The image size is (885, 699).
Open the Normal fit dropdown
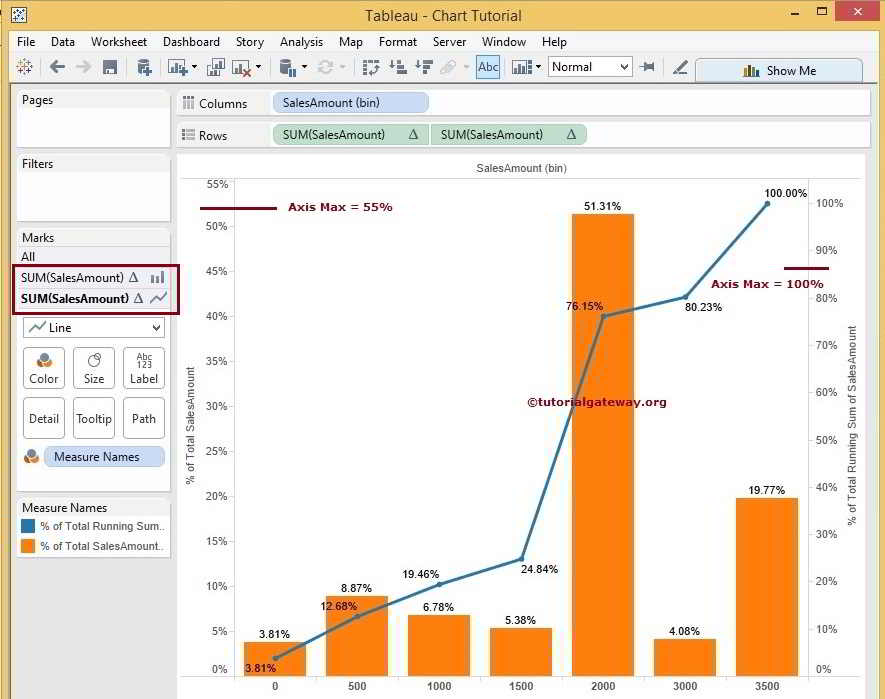(589, 66)
